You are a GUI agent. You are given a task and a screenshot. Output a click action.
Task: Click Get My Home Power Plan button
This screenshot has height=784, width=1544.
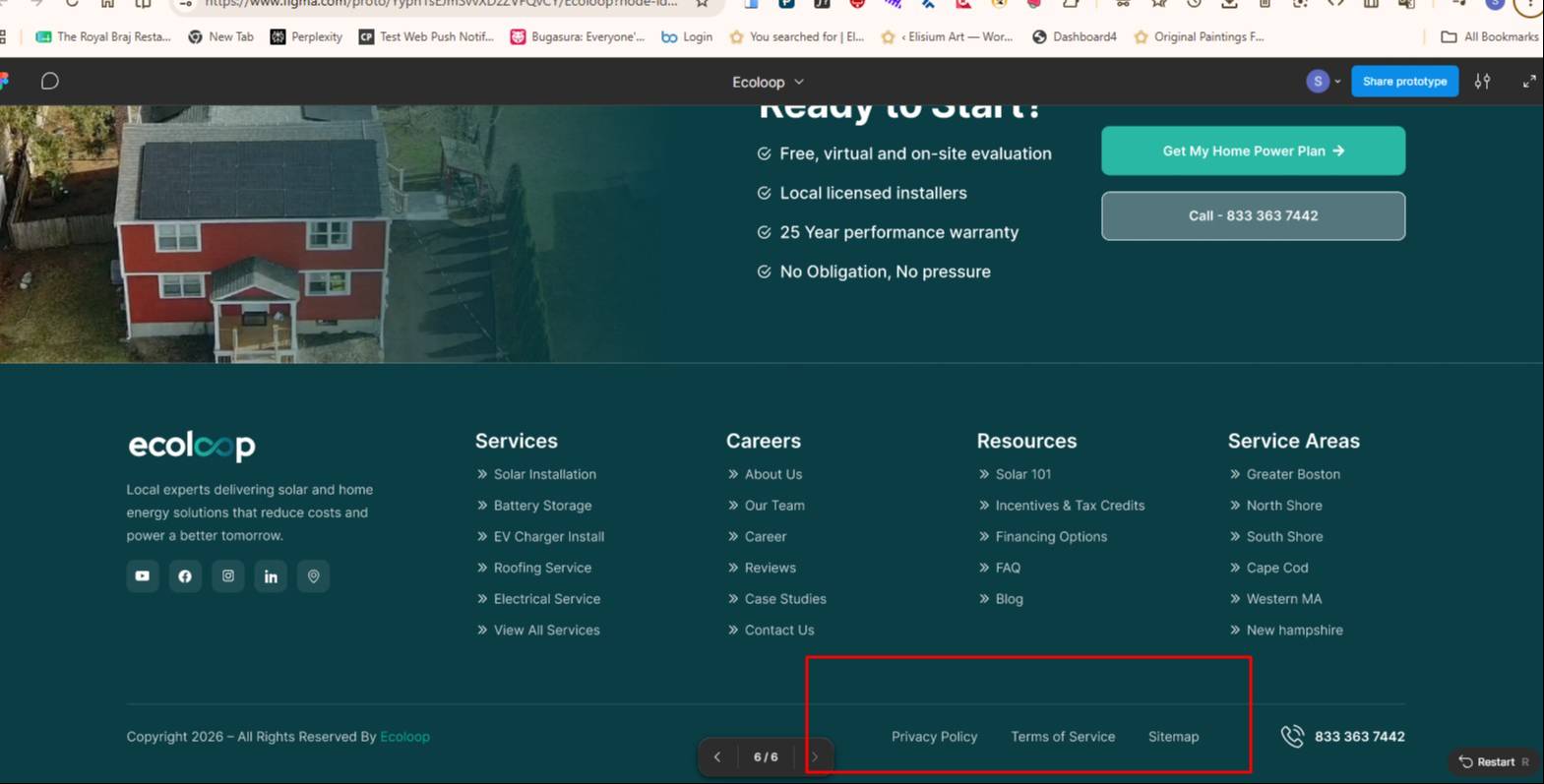point(1253,151)
